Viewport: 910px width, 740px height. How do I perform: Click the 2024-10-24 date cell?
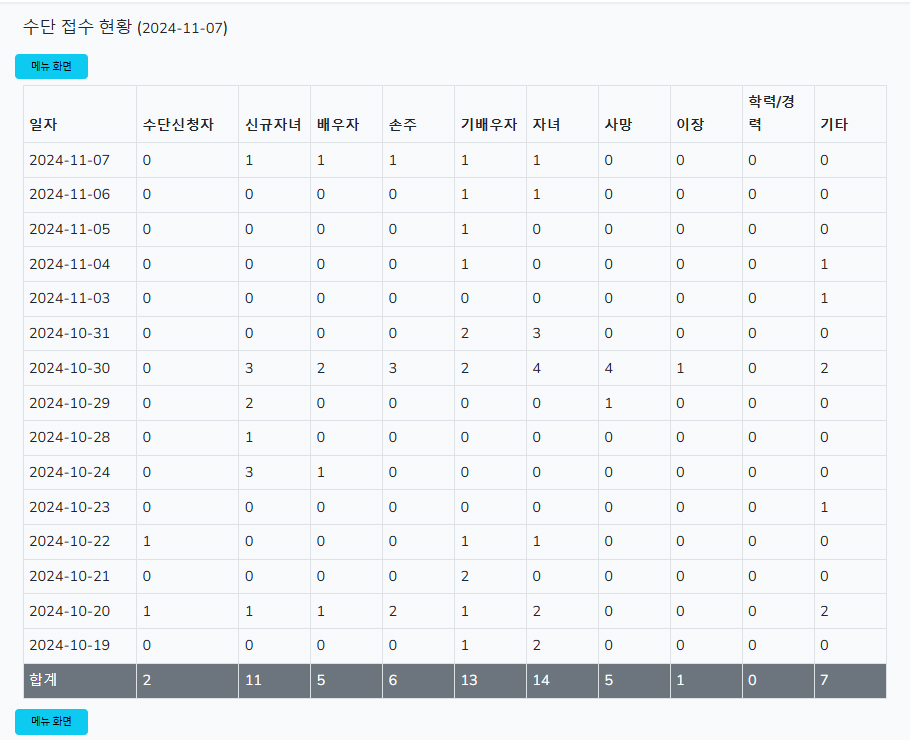(x=70, y=472)
